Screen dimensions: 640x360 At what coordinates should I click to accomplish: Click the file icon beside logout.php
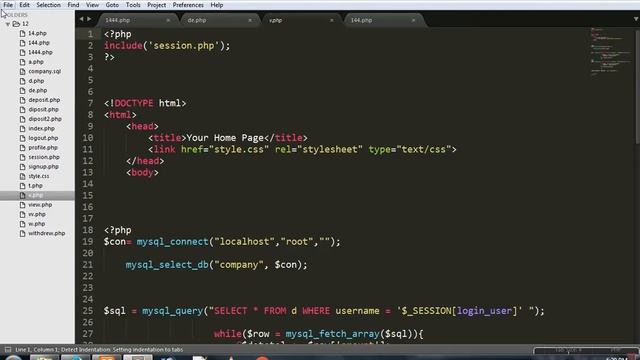coord(22,138)
